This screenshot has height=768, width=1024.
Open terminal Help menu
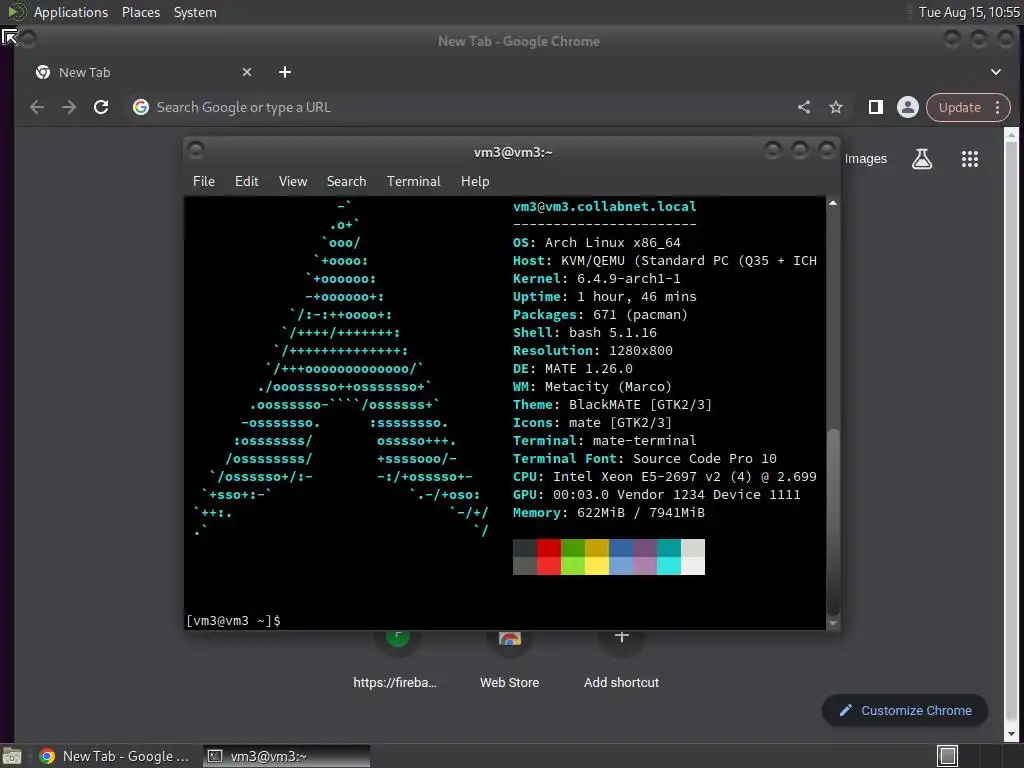tap(475, 181)
